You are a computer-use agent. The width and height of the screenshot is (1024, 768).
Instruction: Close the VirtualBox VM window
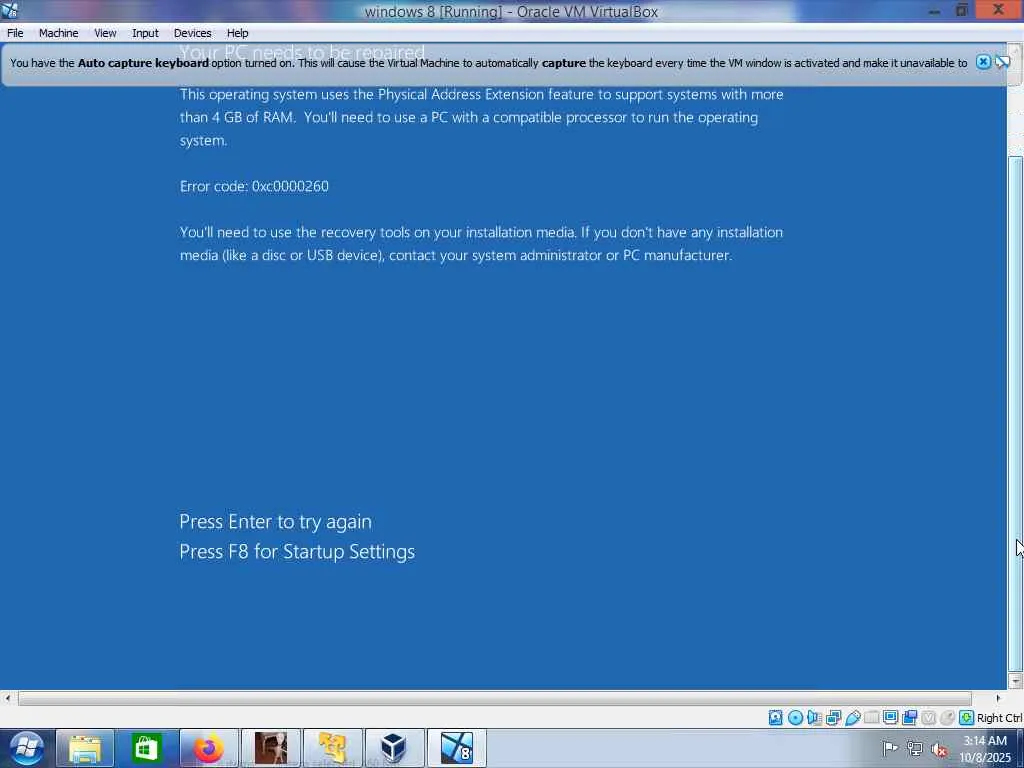999,10
